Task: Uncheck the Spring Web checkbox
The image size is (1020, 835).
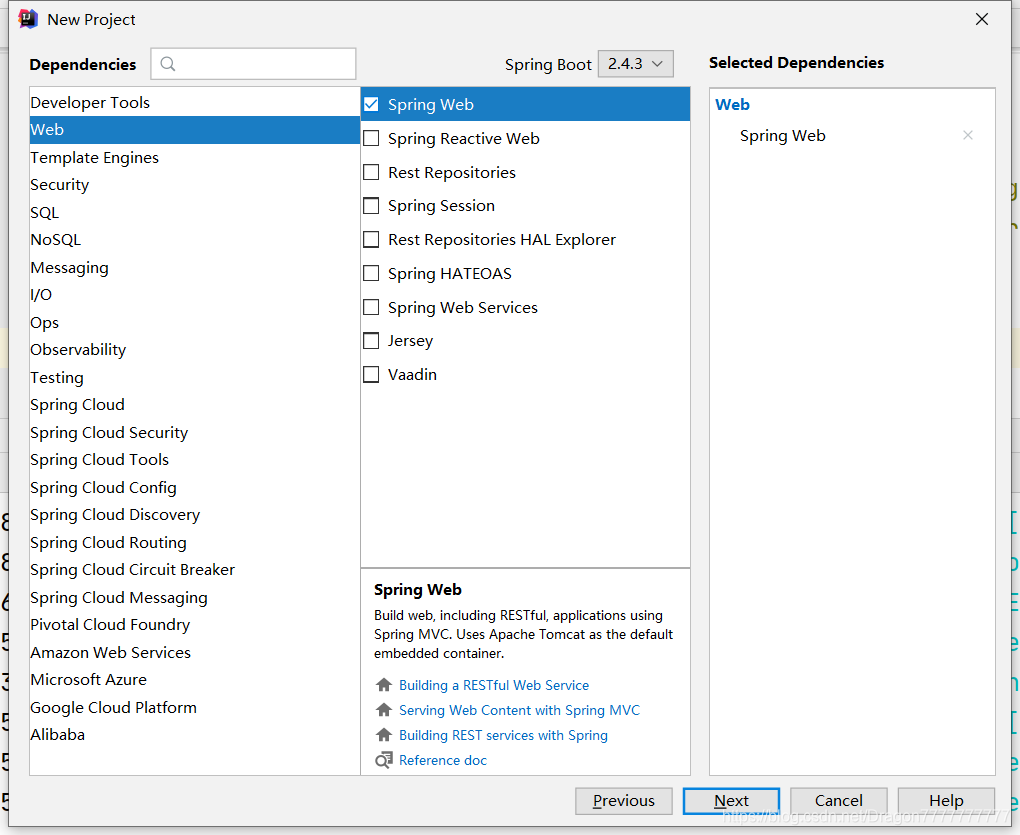Action: pyautogui.click(x=371, y=104)
